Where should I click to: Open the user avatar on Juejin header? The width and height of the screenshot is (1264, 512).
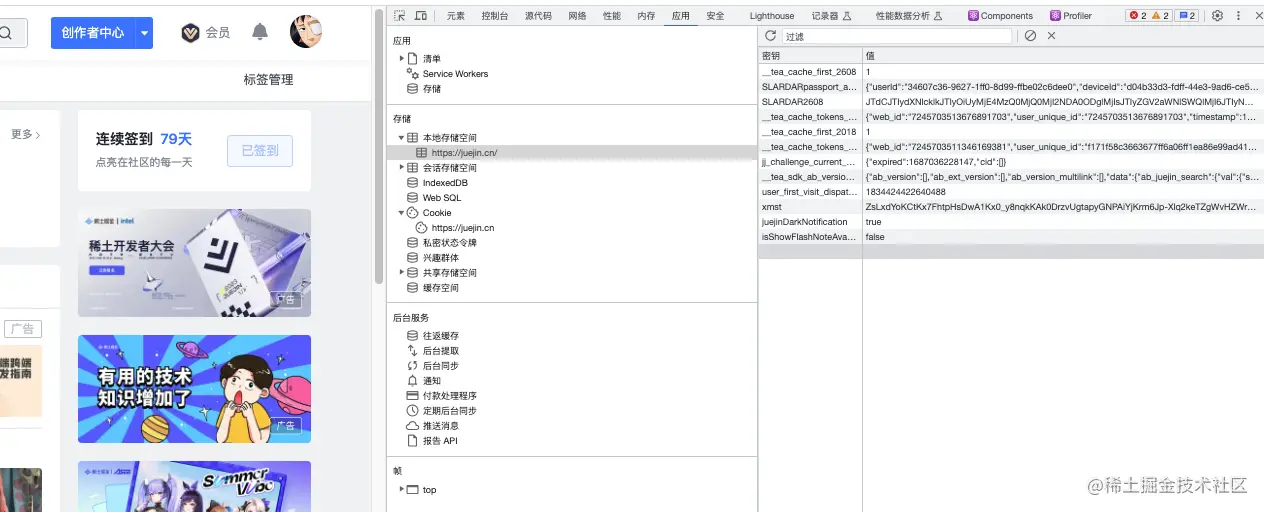click(306, 32)
